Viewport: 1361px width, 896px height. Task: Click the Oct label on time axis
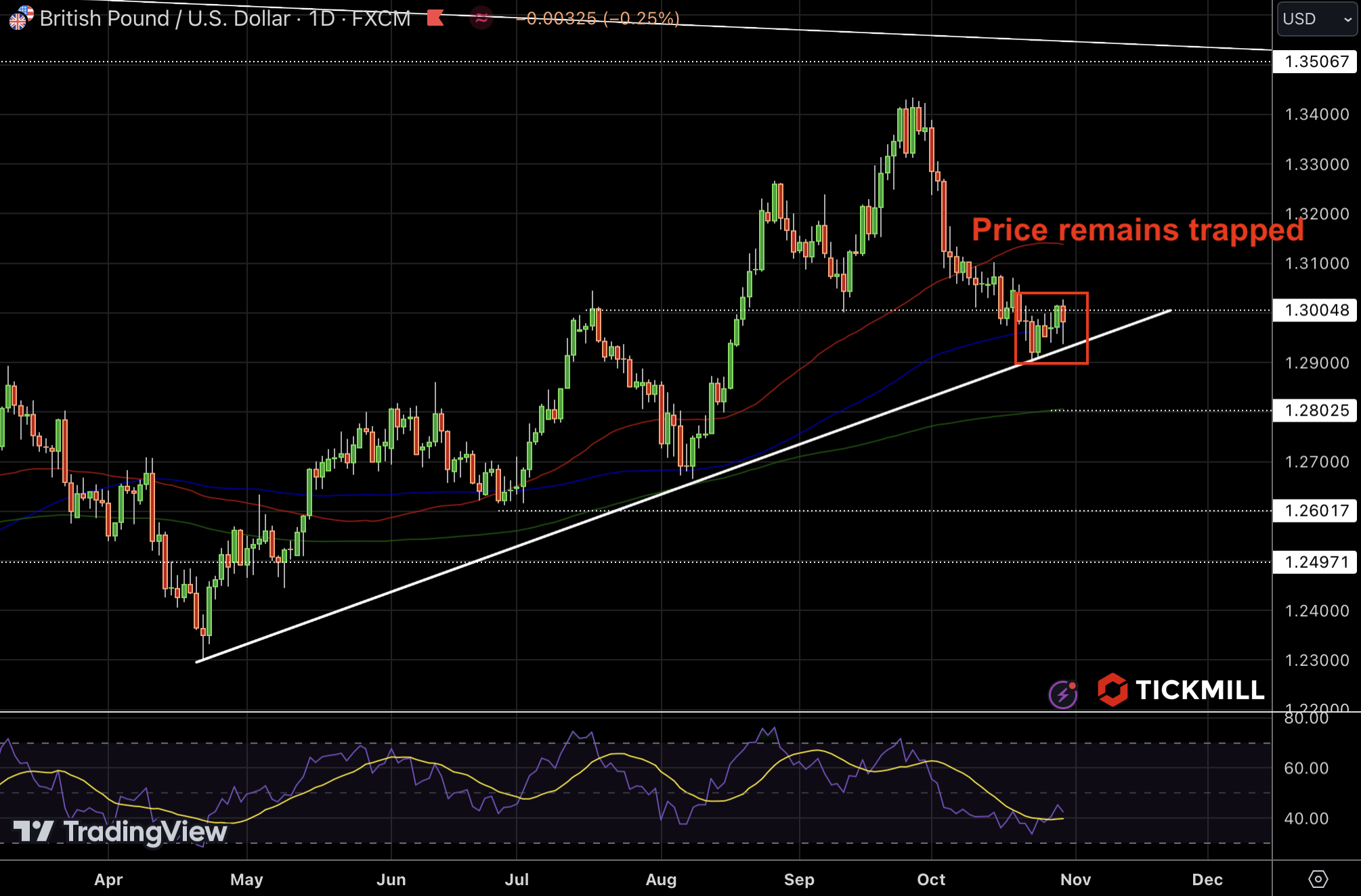tap(931, 879)
